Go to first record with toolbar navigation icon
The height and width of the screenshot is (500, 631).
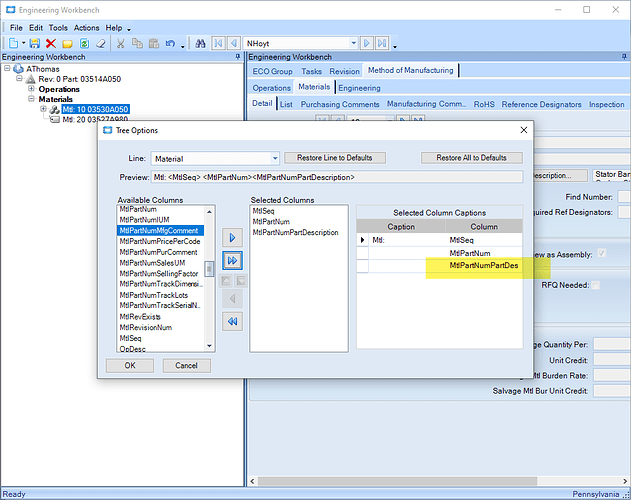pos(218,43)
